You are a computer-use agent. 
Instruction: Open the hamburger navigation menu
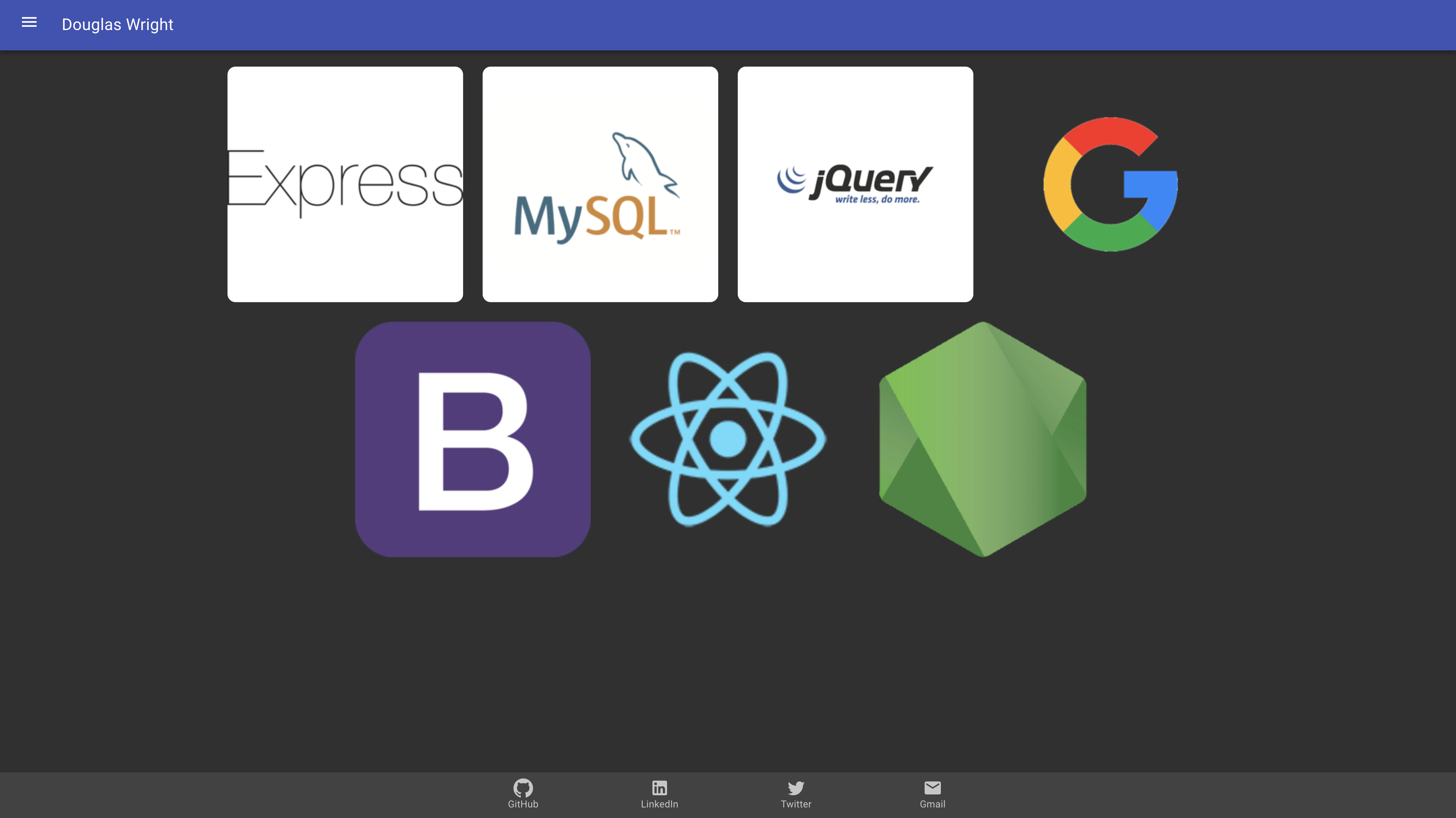pyautogui.click(x=29, y=23)
